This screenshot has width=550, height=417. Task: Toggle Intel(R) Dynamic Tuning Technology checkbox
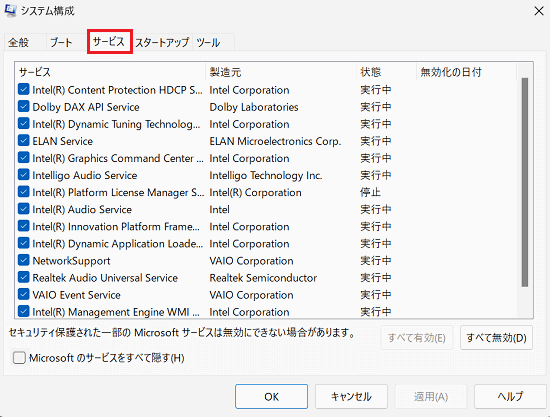click(x=24, y=124)
